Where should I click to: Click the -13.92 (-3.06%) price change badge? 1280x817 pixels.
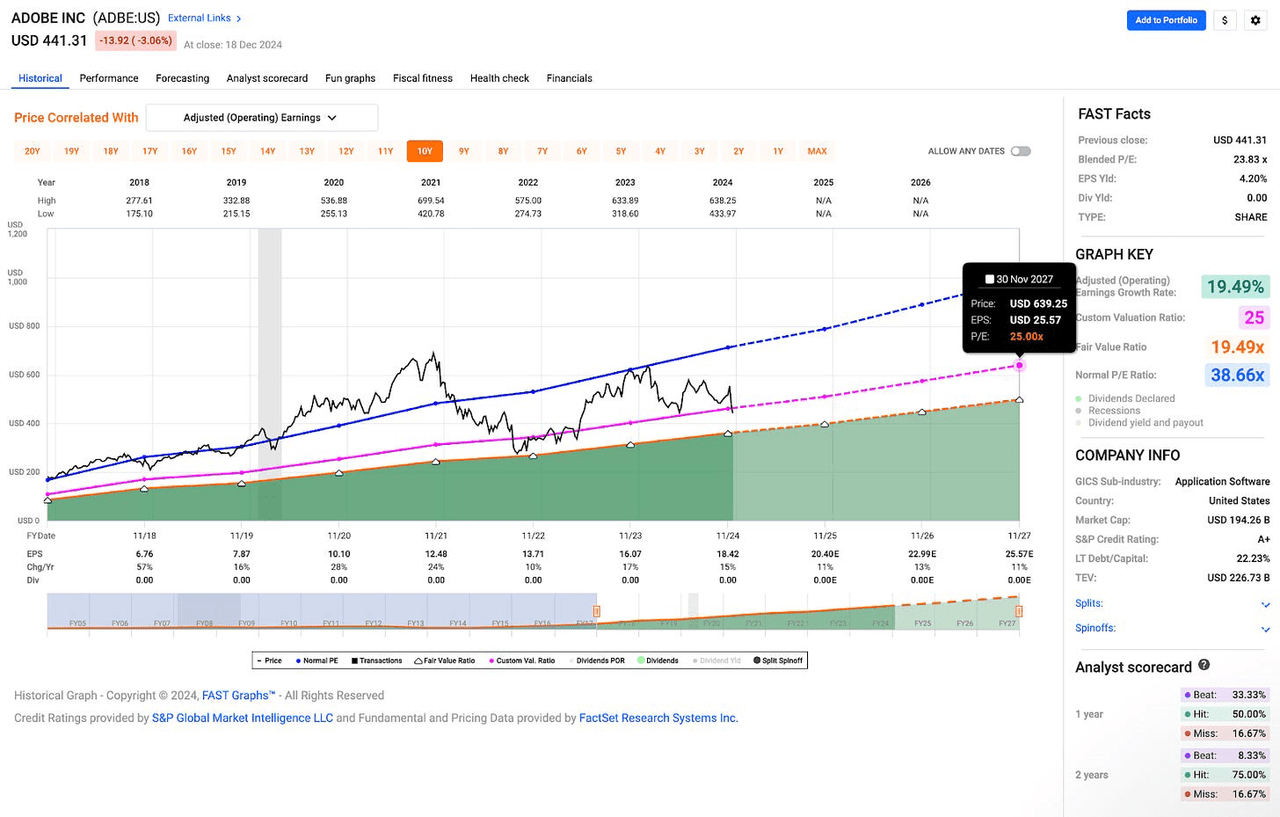pyautogui.click(x=136, y=41)
